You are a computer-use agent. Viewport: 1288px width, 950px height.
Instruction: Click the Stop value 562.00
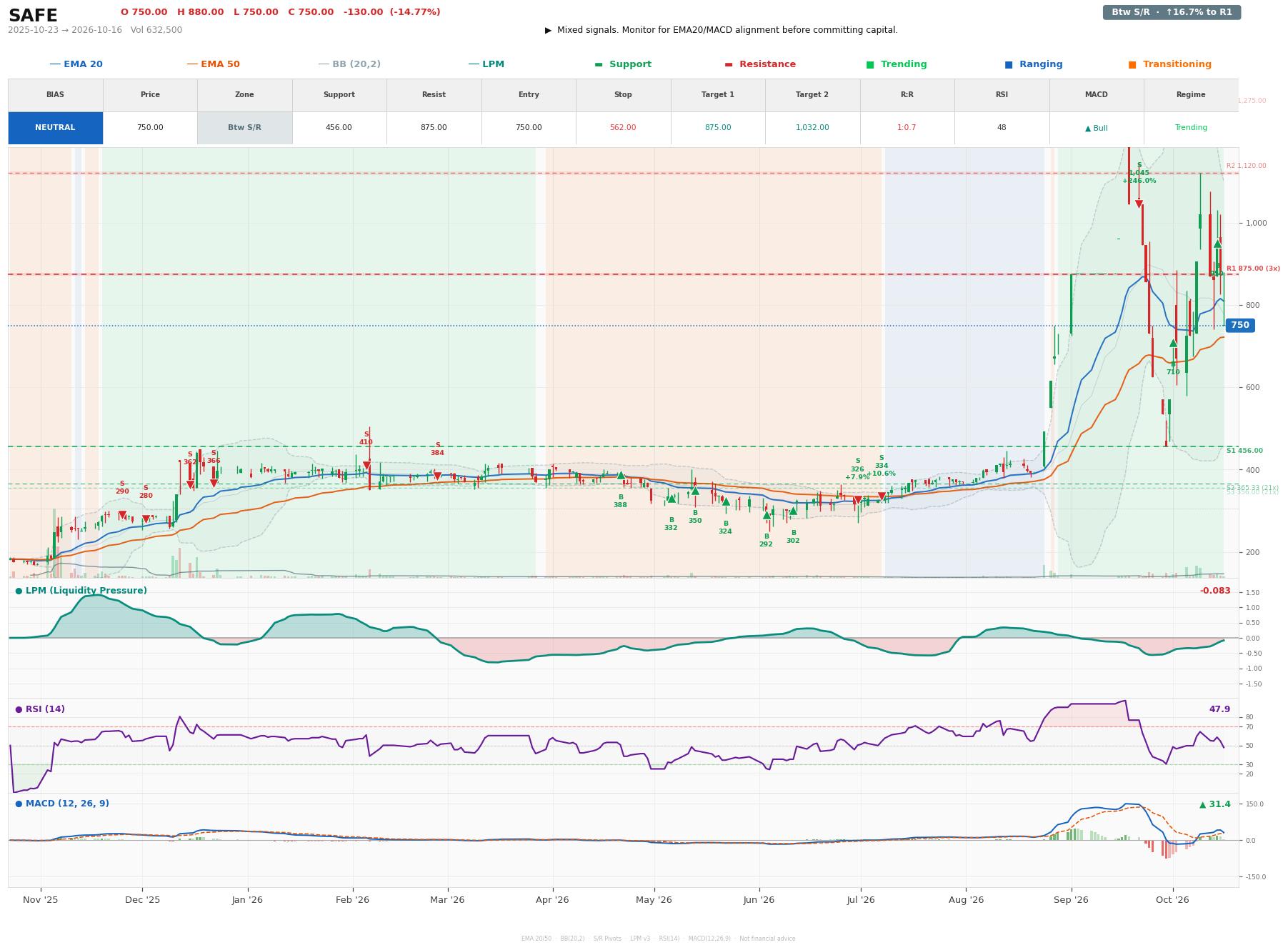coord(623,128)
